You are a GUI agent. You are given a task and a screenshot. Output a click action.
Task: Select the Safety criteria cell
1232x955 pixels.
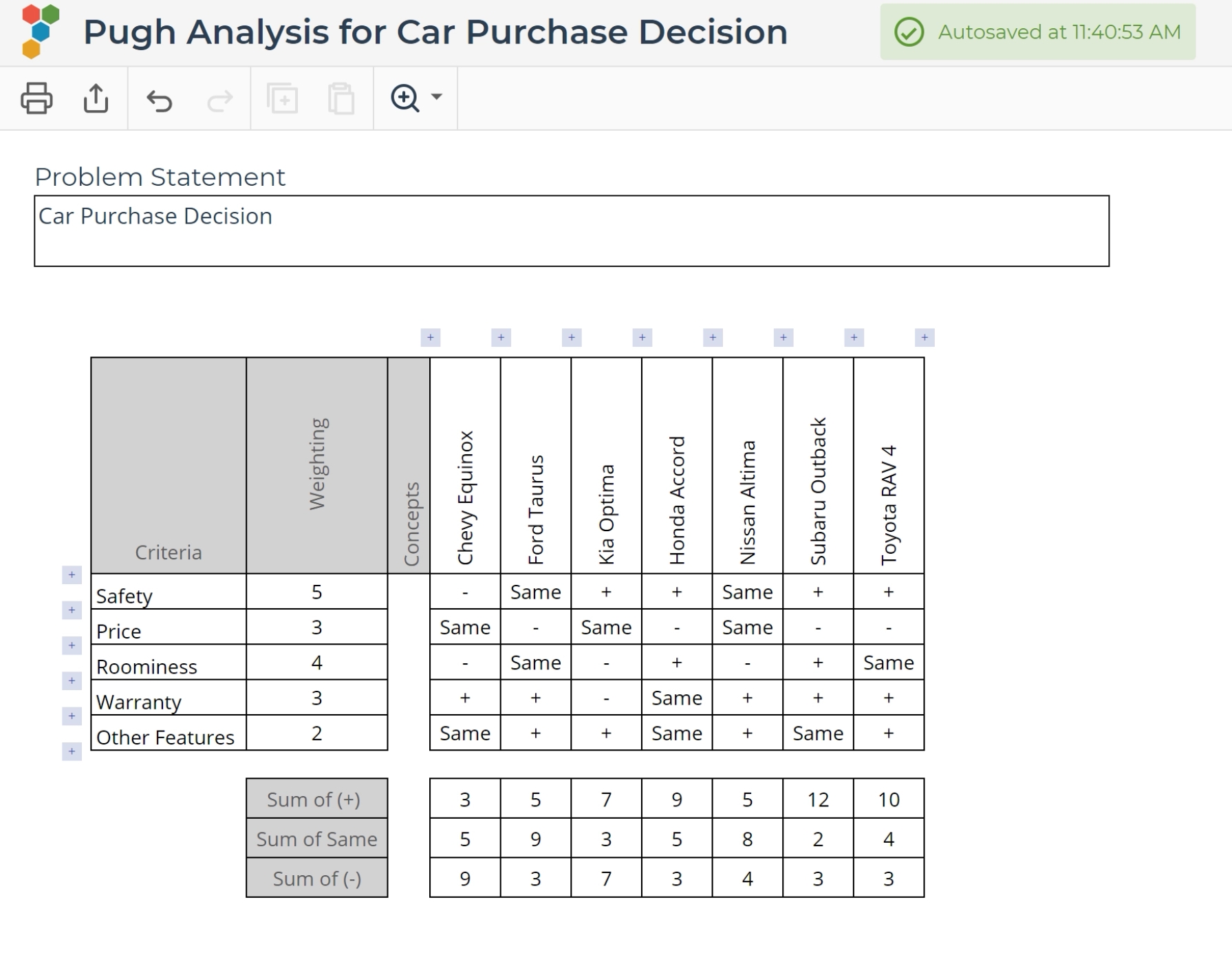[x=169, y=592]
